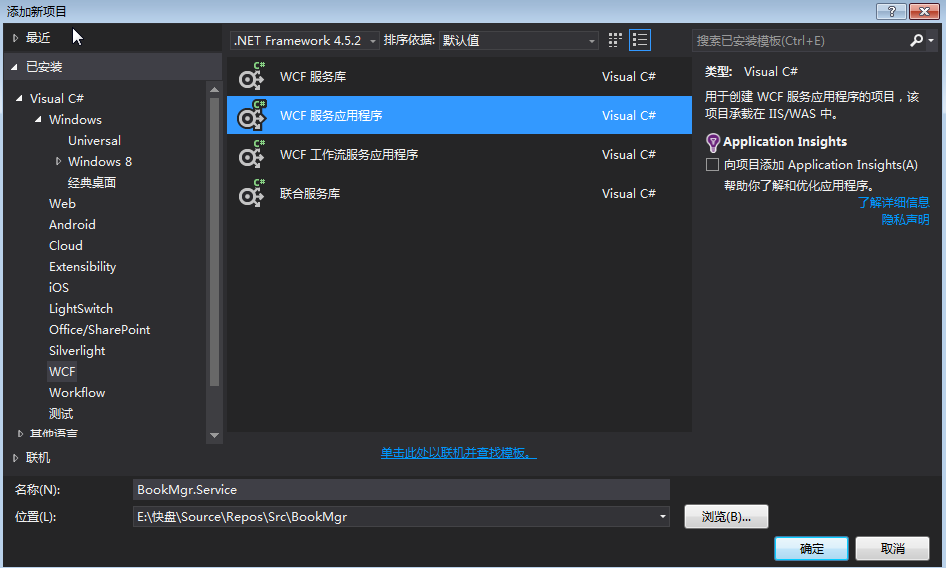Expand the 最近 section
The height and width of the screenshot is (568, 946).
point(16,38)
